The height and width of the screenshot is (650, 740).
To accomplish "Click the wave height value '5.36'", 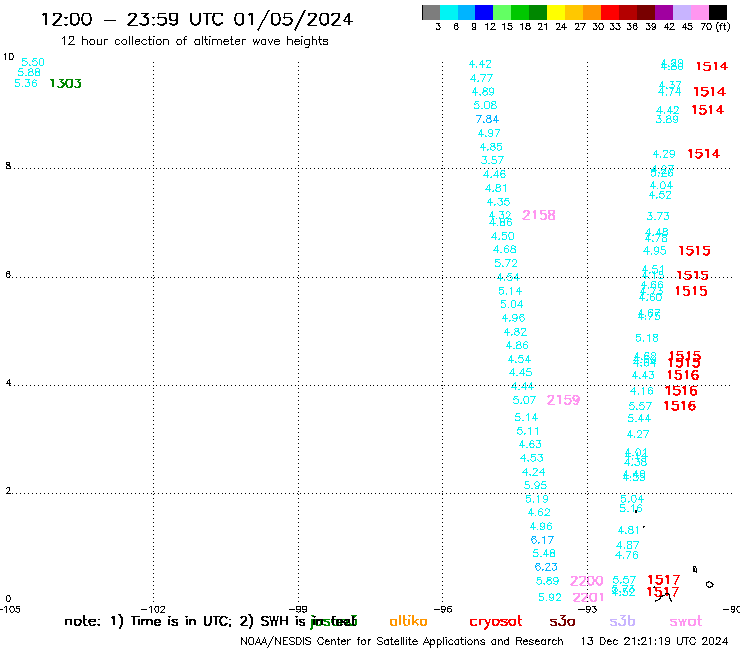I will [x=26, y=84].
